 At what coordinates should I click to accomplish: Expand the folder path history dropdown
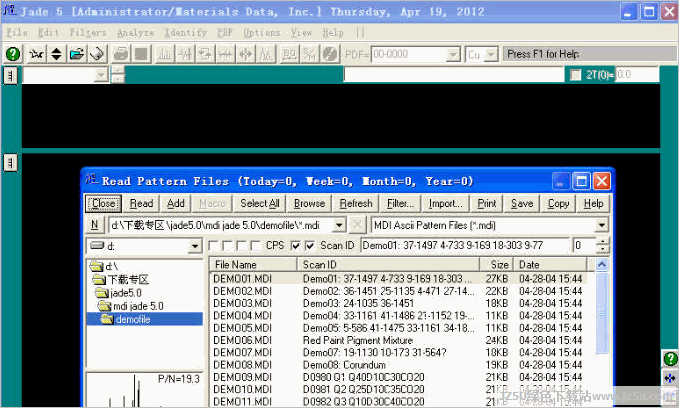point(339,225)
